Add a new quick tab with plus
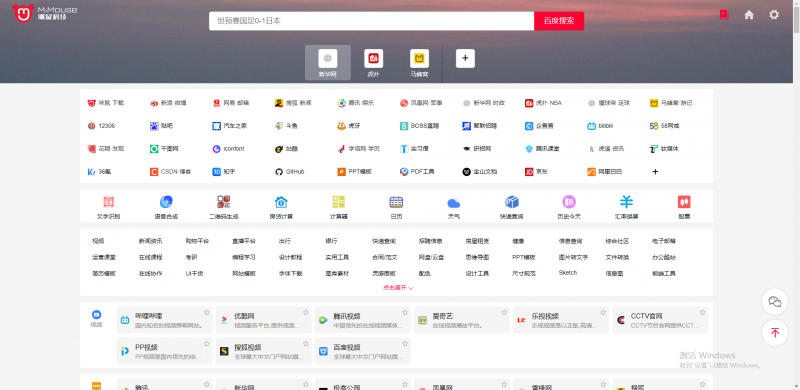Image resolution: width=800 pixels, height=390 pixels. [x=465, y=59]
